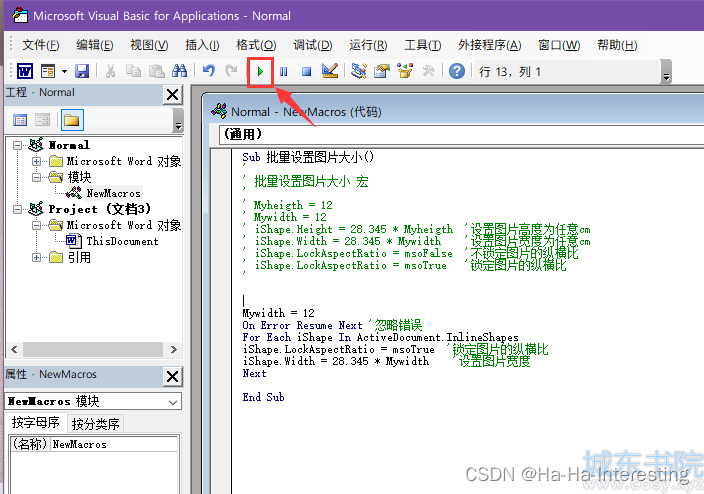Screen dimensions: 704x494
Task: Collapse the 模块 folder
Action: coord(36,177)
